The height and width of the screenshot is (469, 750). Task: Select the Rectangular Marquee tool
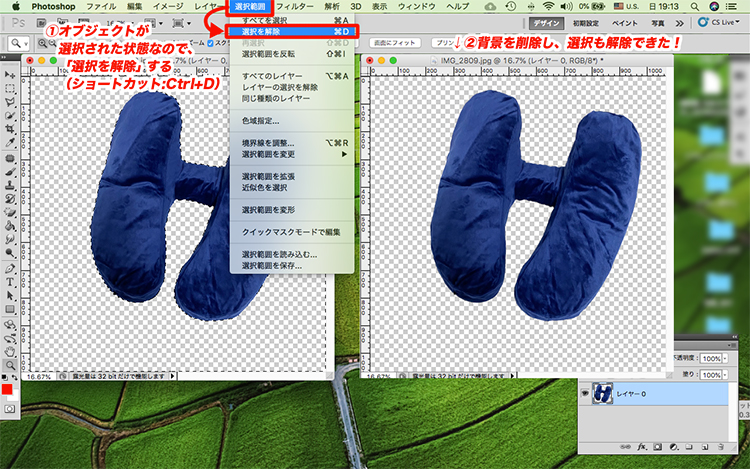pos(10,88)
